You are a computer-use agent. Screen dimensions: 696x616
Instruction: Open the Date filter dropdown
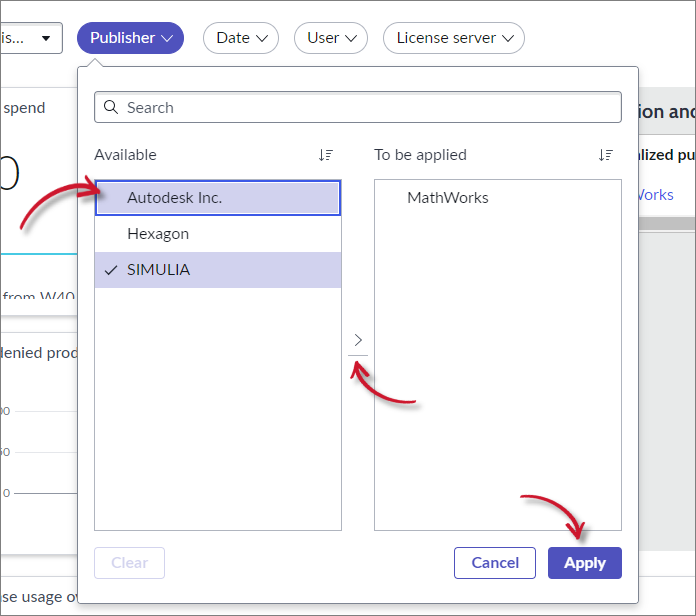click(x=241, y=38)
